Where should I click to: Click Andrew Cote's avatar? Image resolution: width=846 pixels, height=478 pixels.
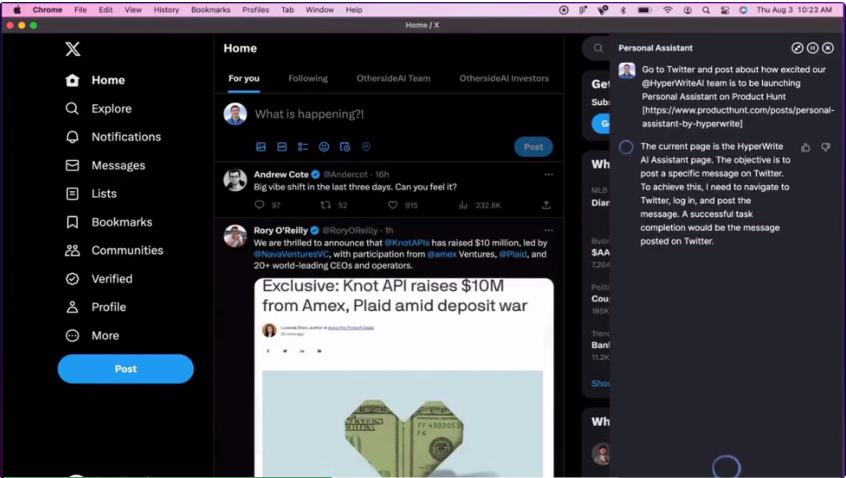point(235,180)
